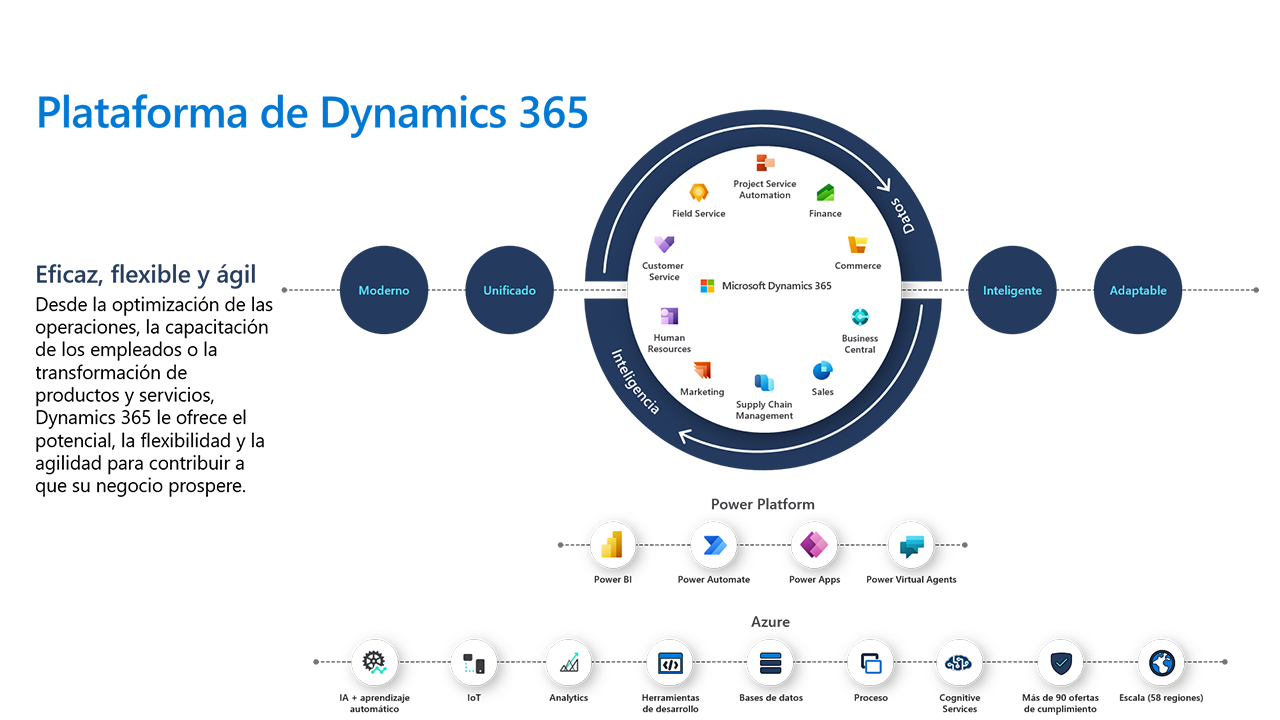Click the Power Virtual Agents icon

911,545
